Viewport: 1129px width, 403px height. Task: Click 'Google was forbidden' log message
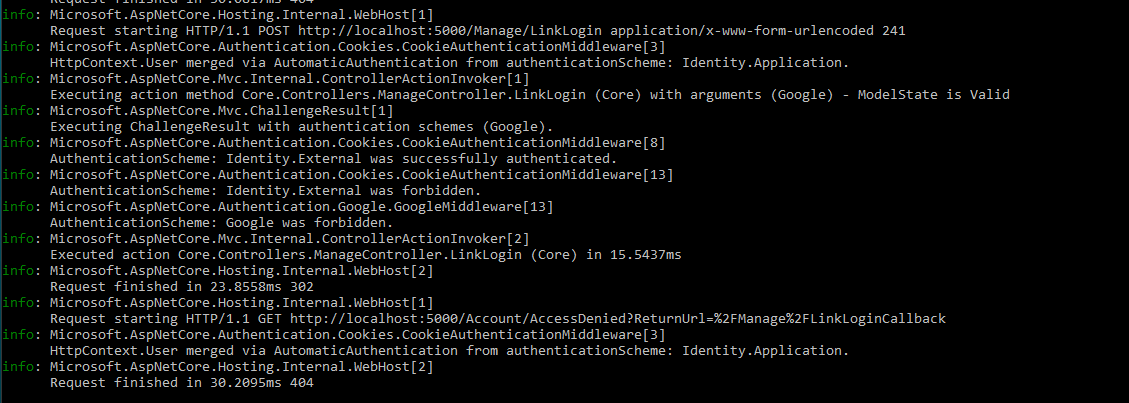tap(221, 222)
